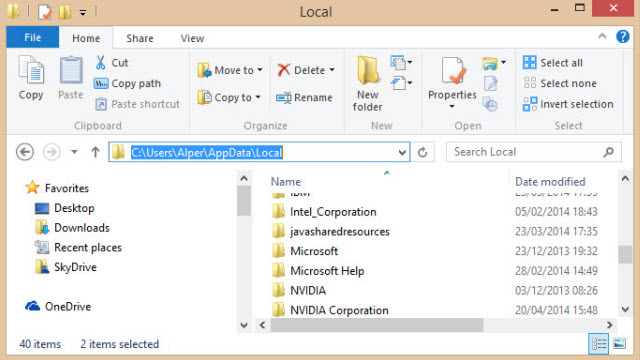Go up one folder level

click(95, 152)
